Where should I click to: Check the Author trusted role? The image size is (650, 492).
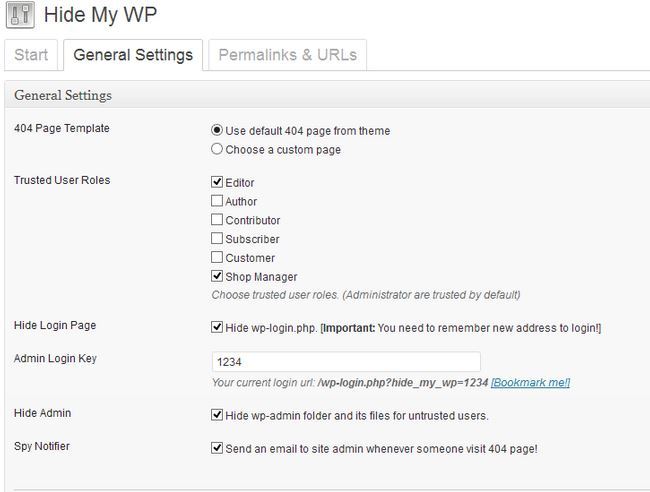(x=217, y=201)
